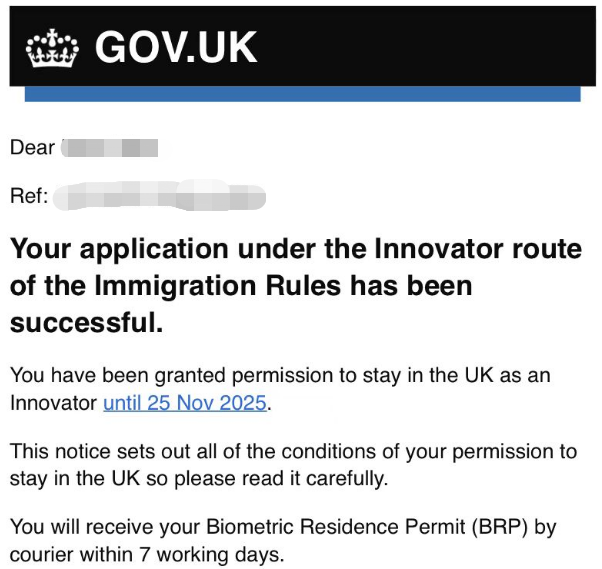Image resolution: width=602 pixels, height=569 pixels.
Task: Click the 'Ref:' label
Action: pyautogui.click(x=29, y=196)
